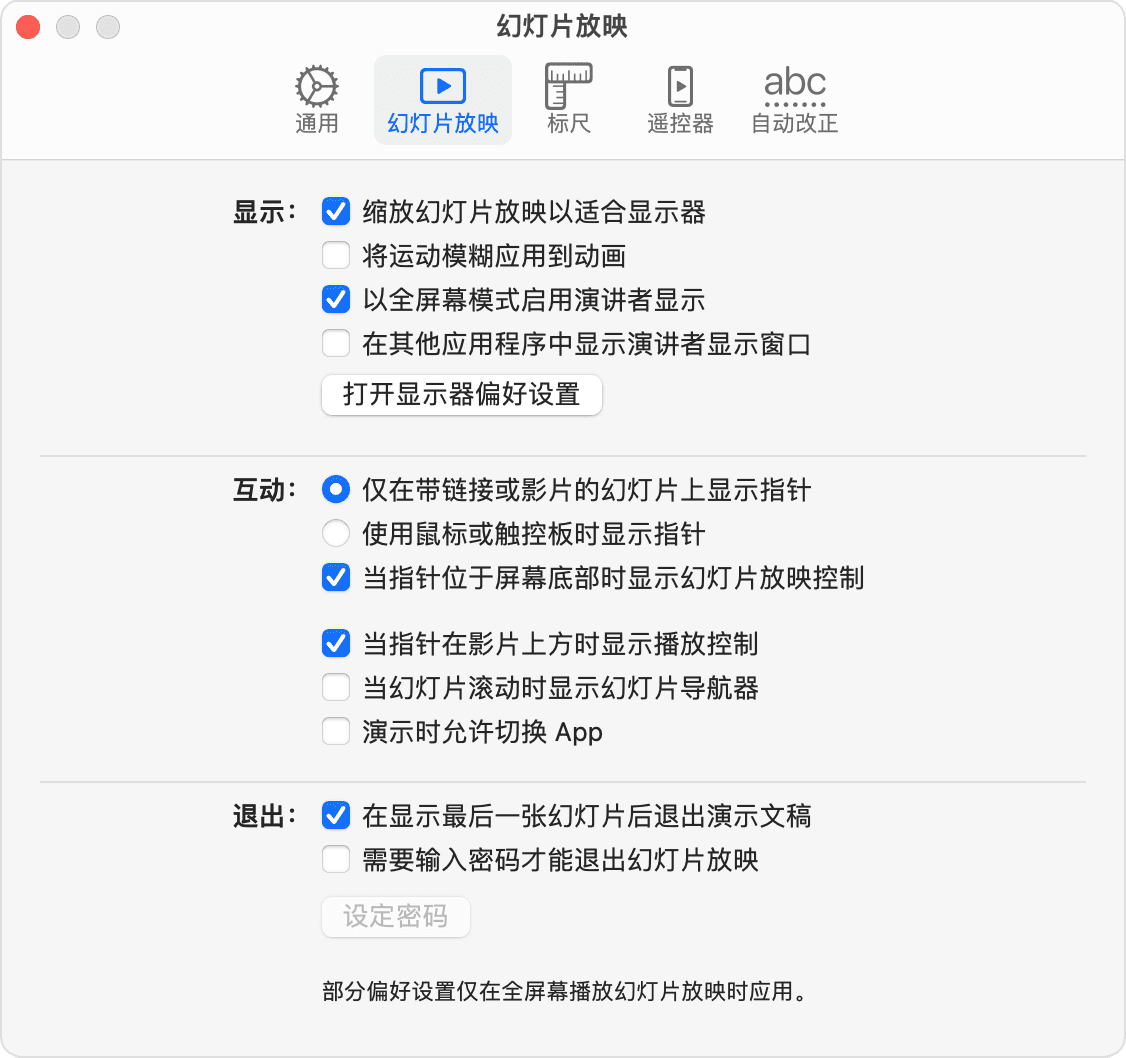Close the 幻灯片放映 preferences window

[x=28, y=27]
